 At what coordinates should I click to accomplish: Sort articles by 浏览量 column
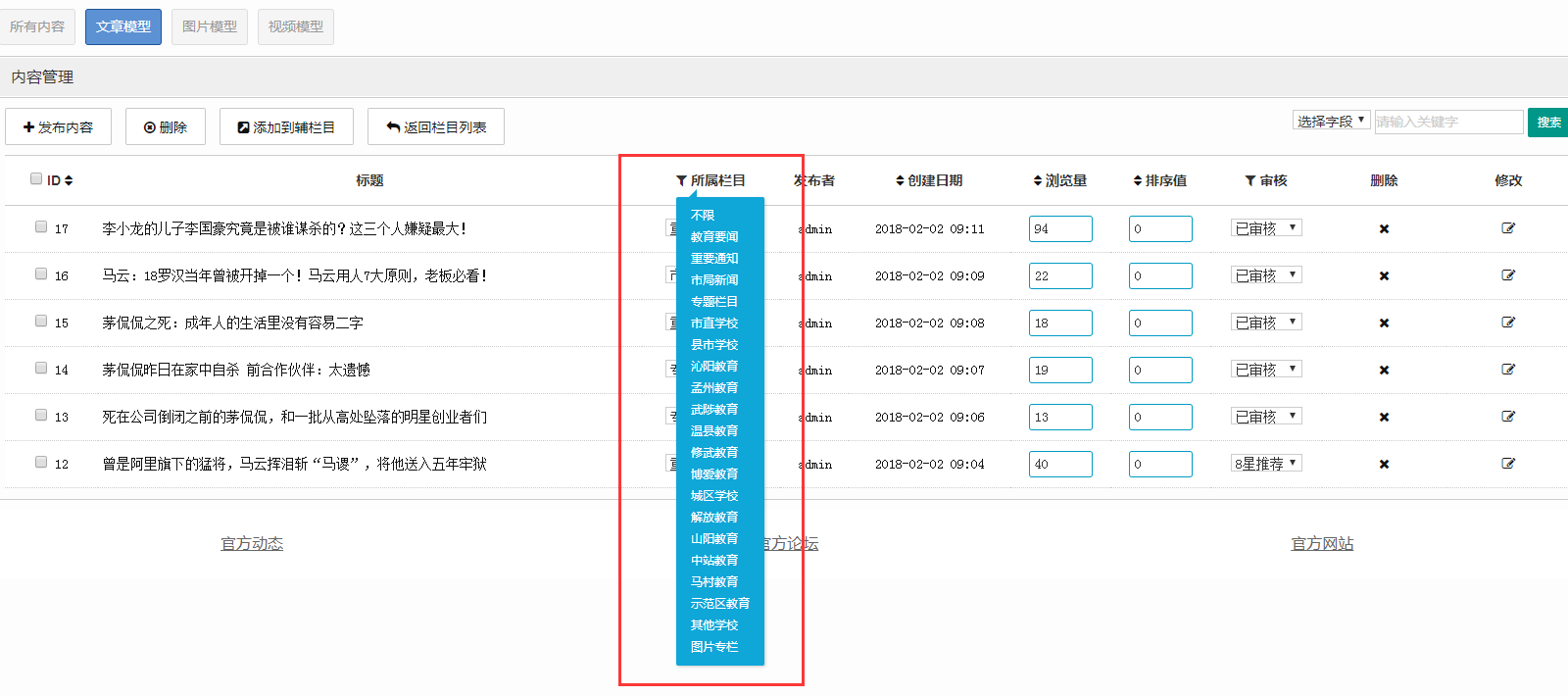pyautogui.click(x=1059, y=180)
